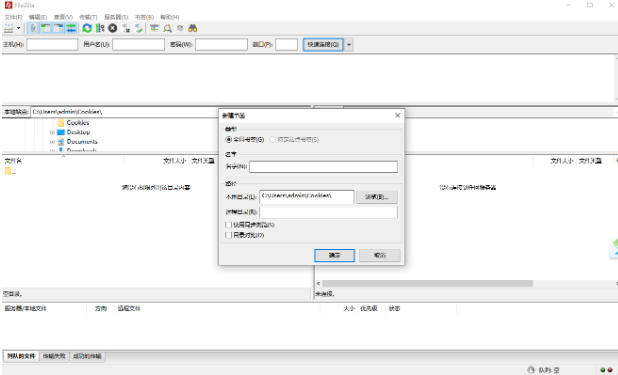The height and width of the screenshot is (375, 618).
Task: Toggle the remote directory tree icon
Action: [59, 28]
